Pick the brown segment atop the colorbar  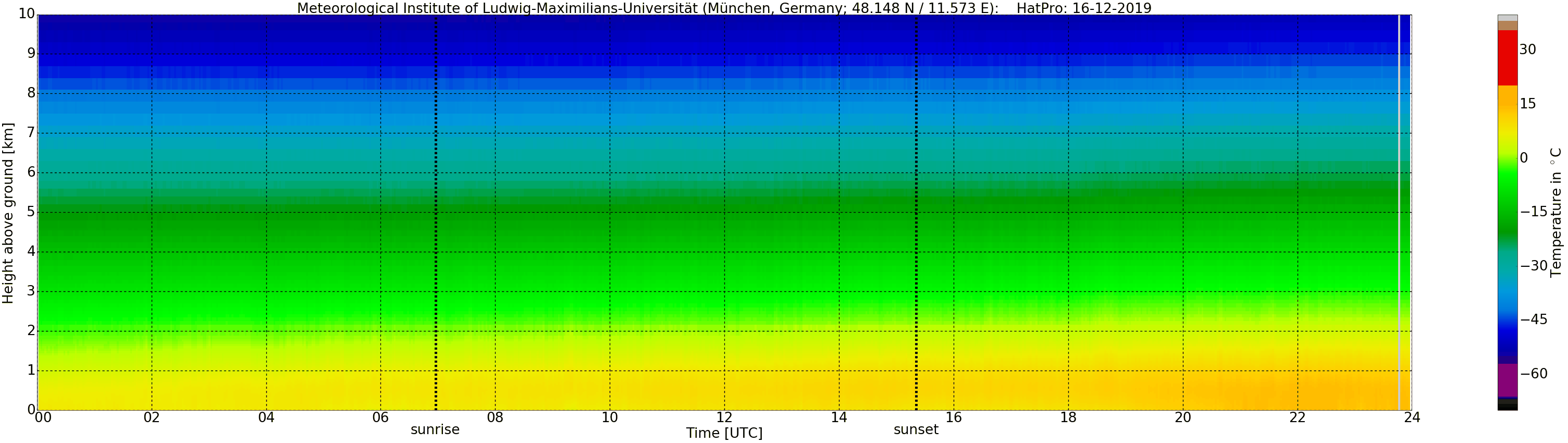(1507, 26)
